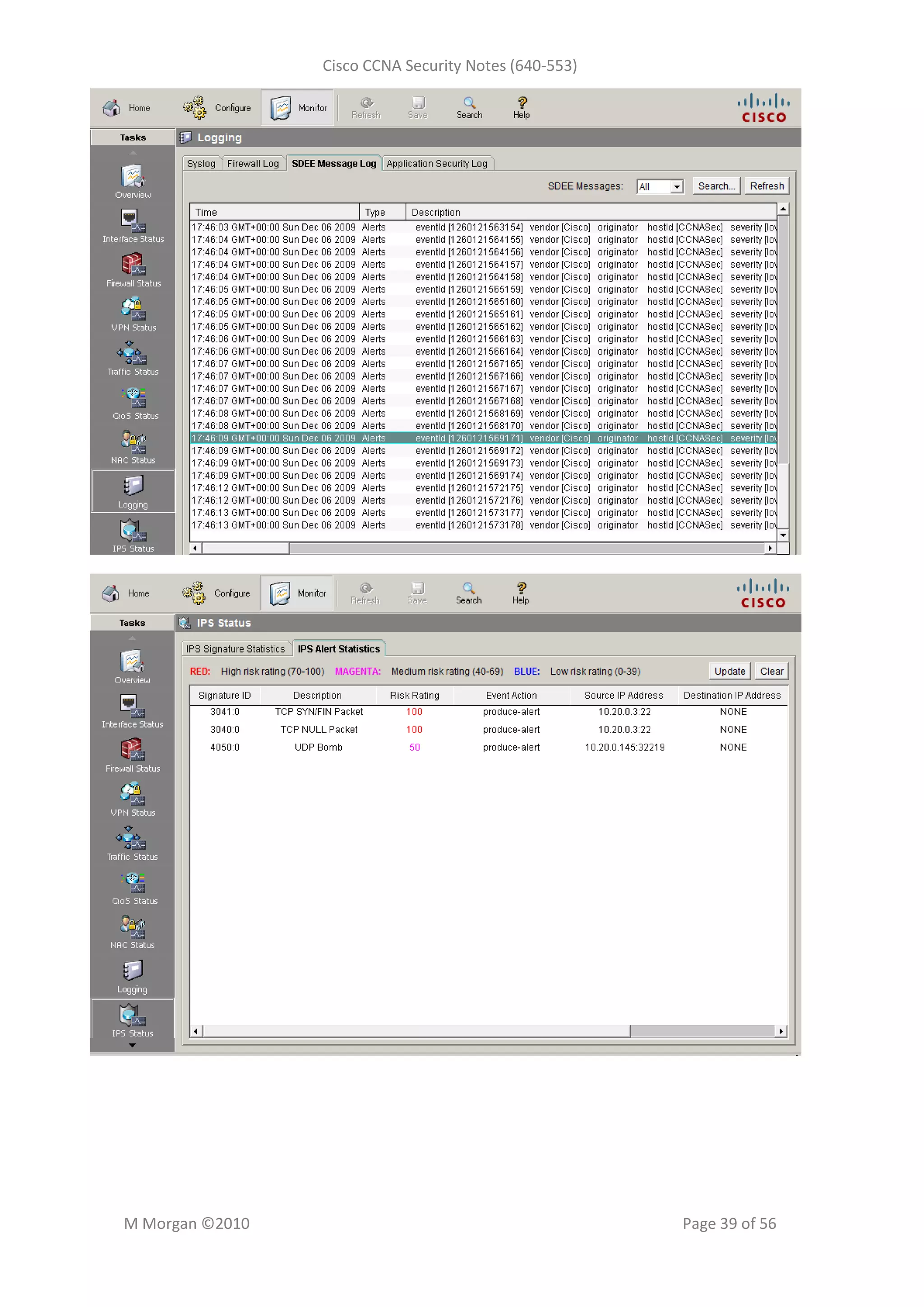Select the log row with eventId 1260121573178
The image size is (924, 1307).
tap(484, 526)
